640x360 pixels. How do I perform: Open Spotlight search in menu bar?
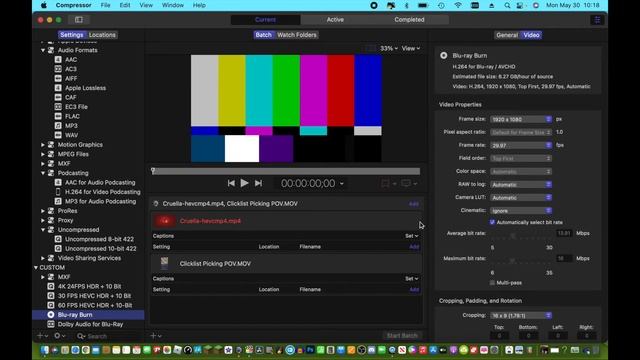pos(507,5)
